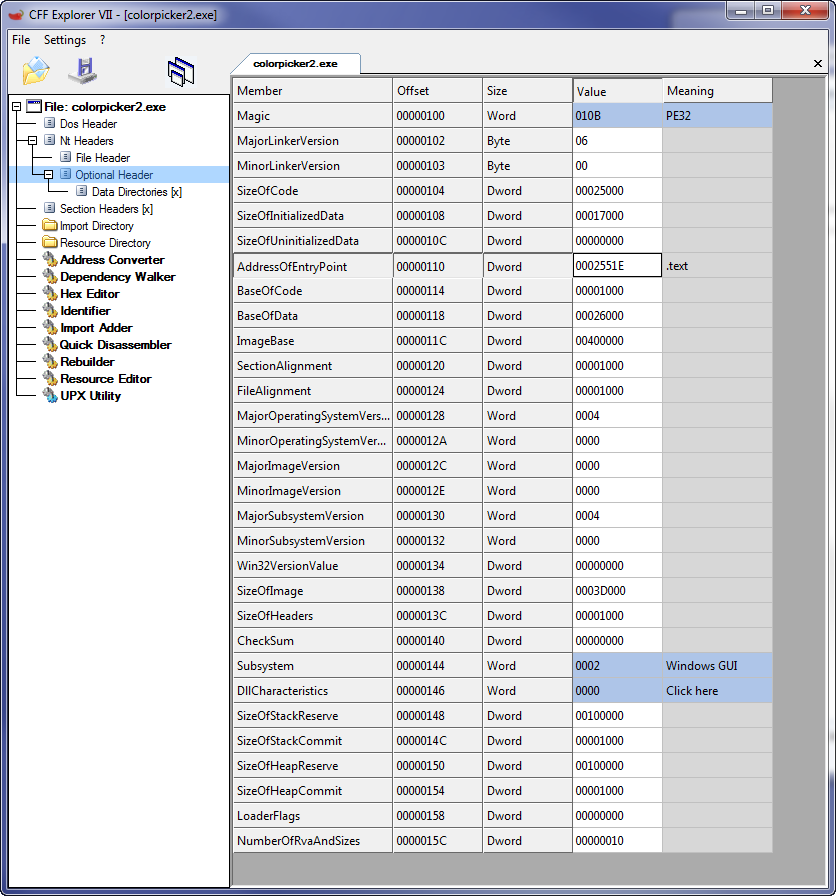Screen dimensions: 836x896
Task: Click the Resource Directory folder icon
Action: pos(50,242)
